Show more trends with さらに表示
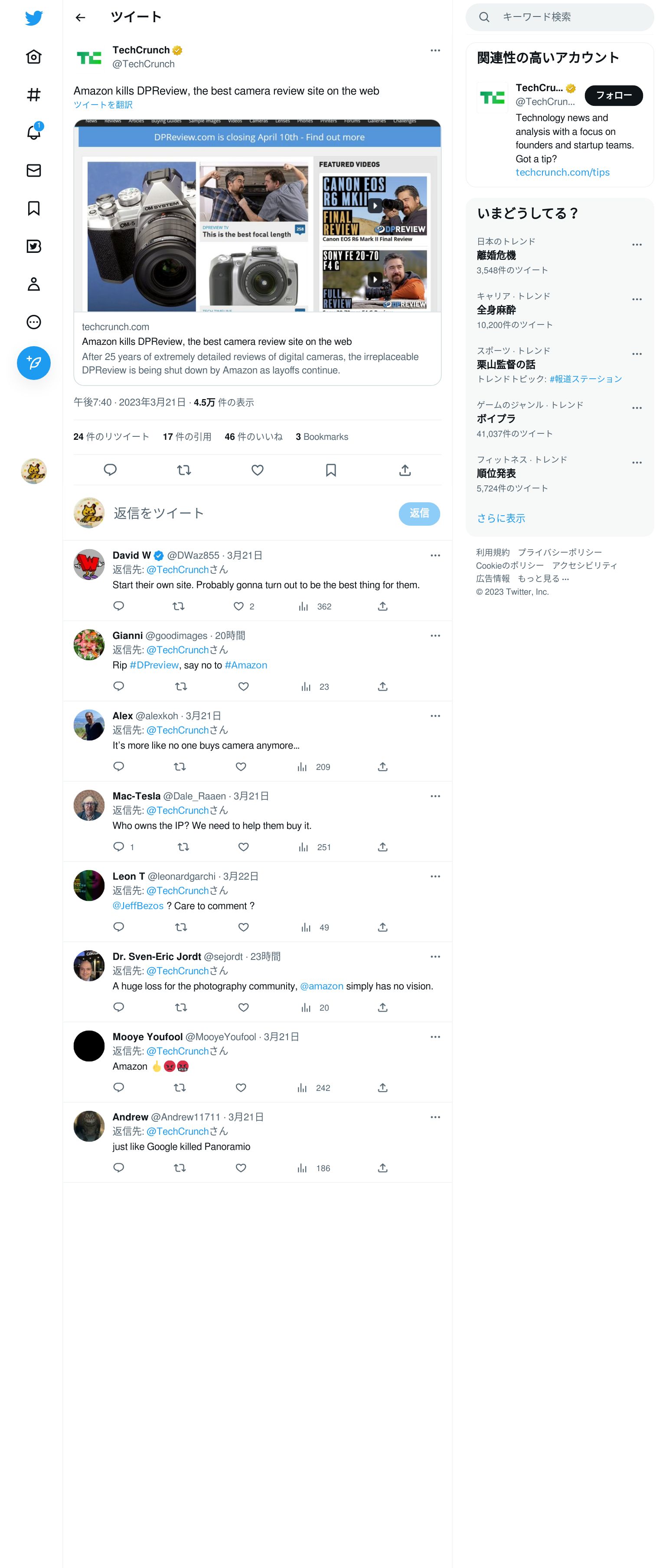 tap(500, 518)
